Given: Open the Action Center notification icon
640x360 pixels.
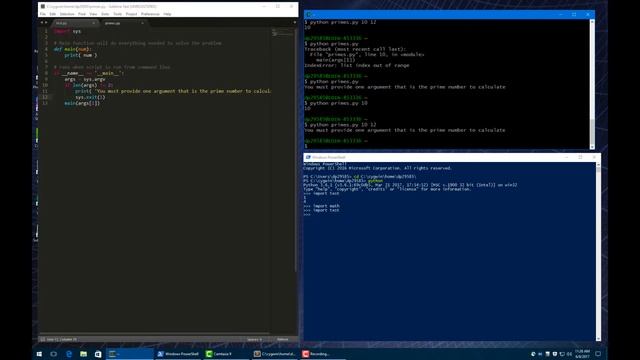Looking at the screenshot, I should click(x=598, y=354).
